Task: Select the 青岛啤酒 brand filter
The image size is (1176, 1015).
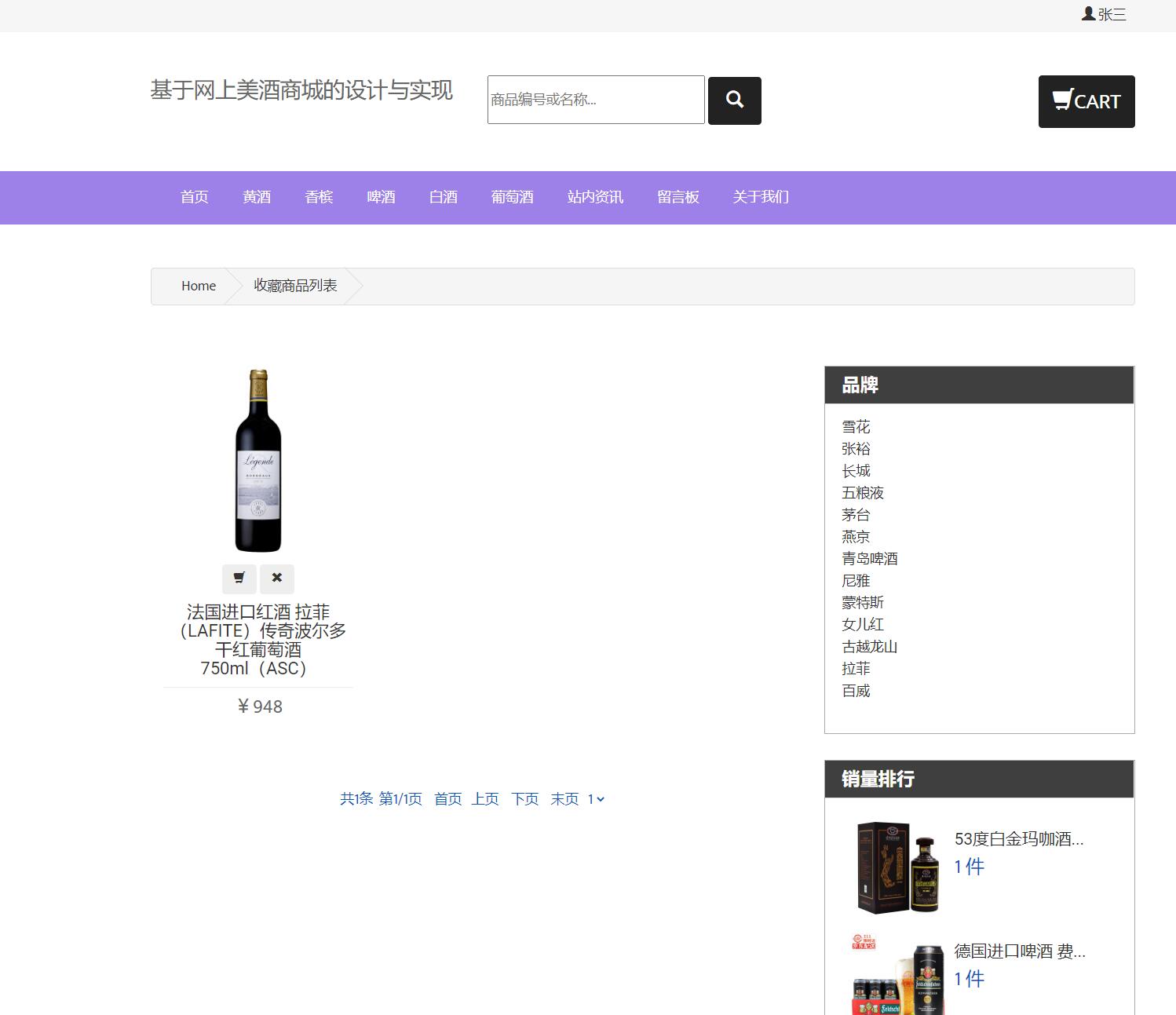Action: (x=869, y=559)
